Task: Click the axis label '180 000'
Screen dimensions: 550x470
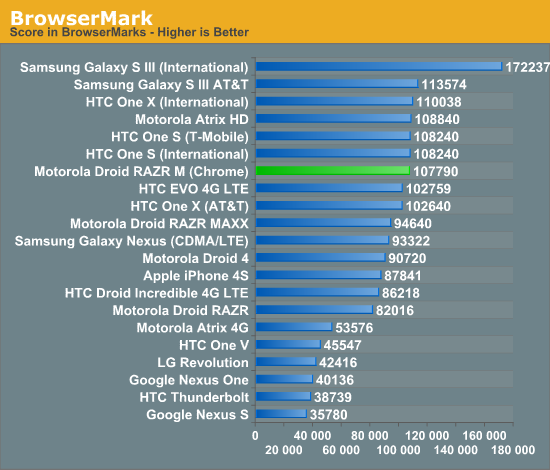Action: click(513, 450)
